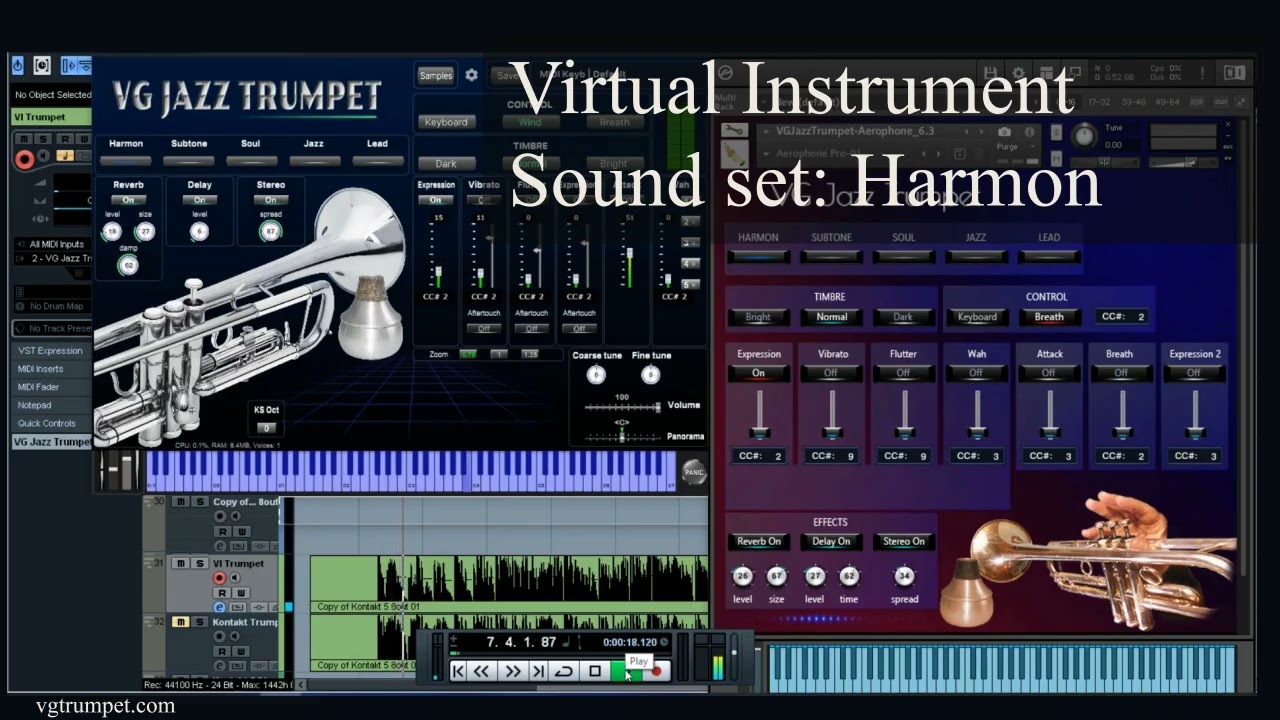Toggle Delay On in VG Jazz Trumpet plugin
This screenshot has width=1280, height=720.
pos(199,200)
